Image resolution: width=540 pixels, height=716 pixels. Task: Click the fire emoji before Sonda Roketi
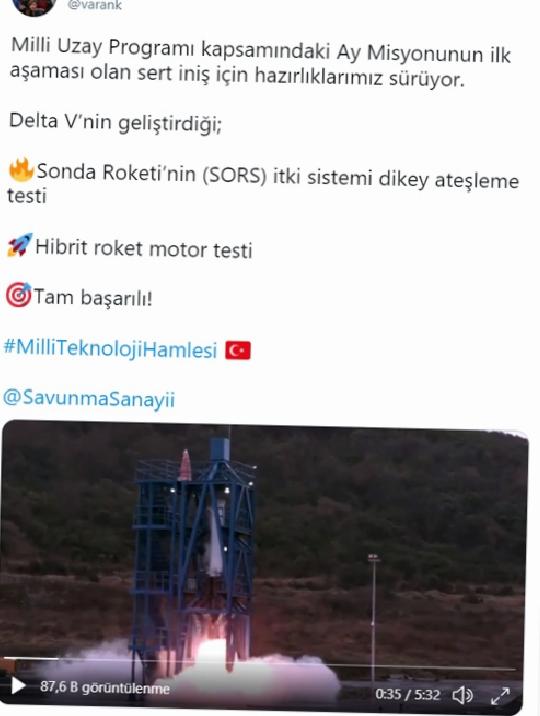tap(21, 170)
